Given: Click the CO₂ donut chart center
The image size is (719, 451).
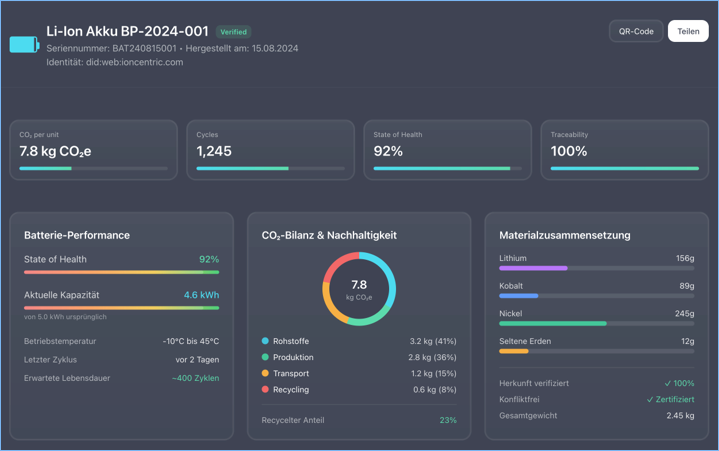Looking at the screenshot, I should [359, 289].
